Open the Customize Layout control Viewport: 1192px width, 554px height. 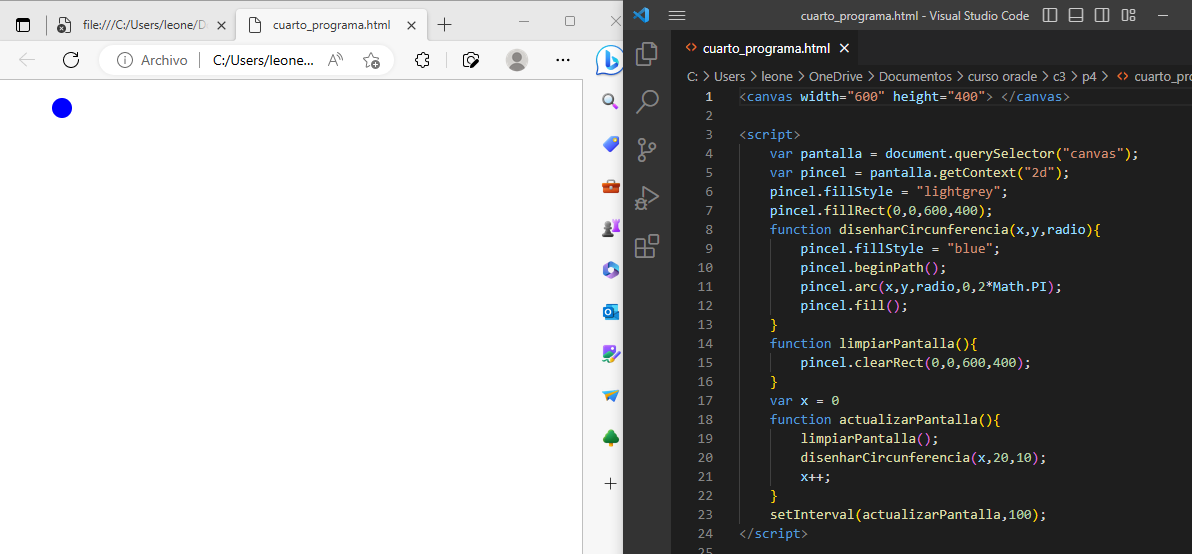1128,15
